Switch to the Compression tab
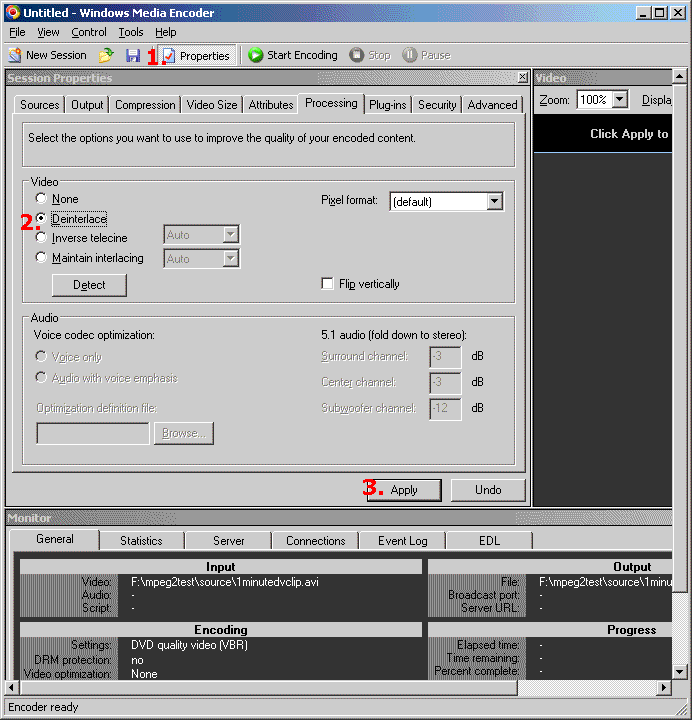Image resolution: width=692 pixels, height=720 pixels. click(x=145, y=105)
